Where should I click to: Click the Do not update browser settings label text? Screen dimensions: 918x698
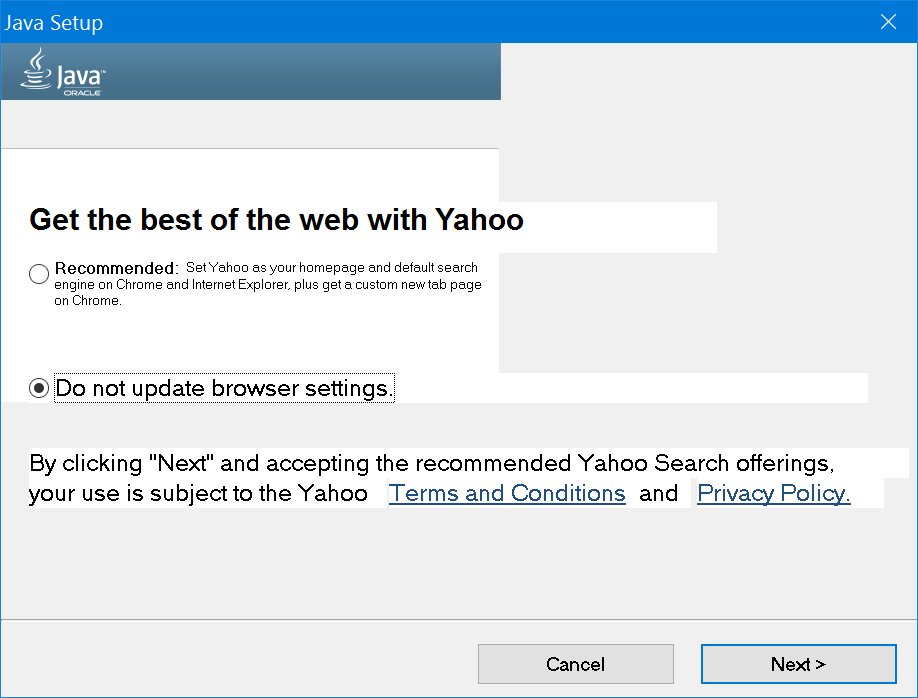pyautogui.click(x=224, y=388)
